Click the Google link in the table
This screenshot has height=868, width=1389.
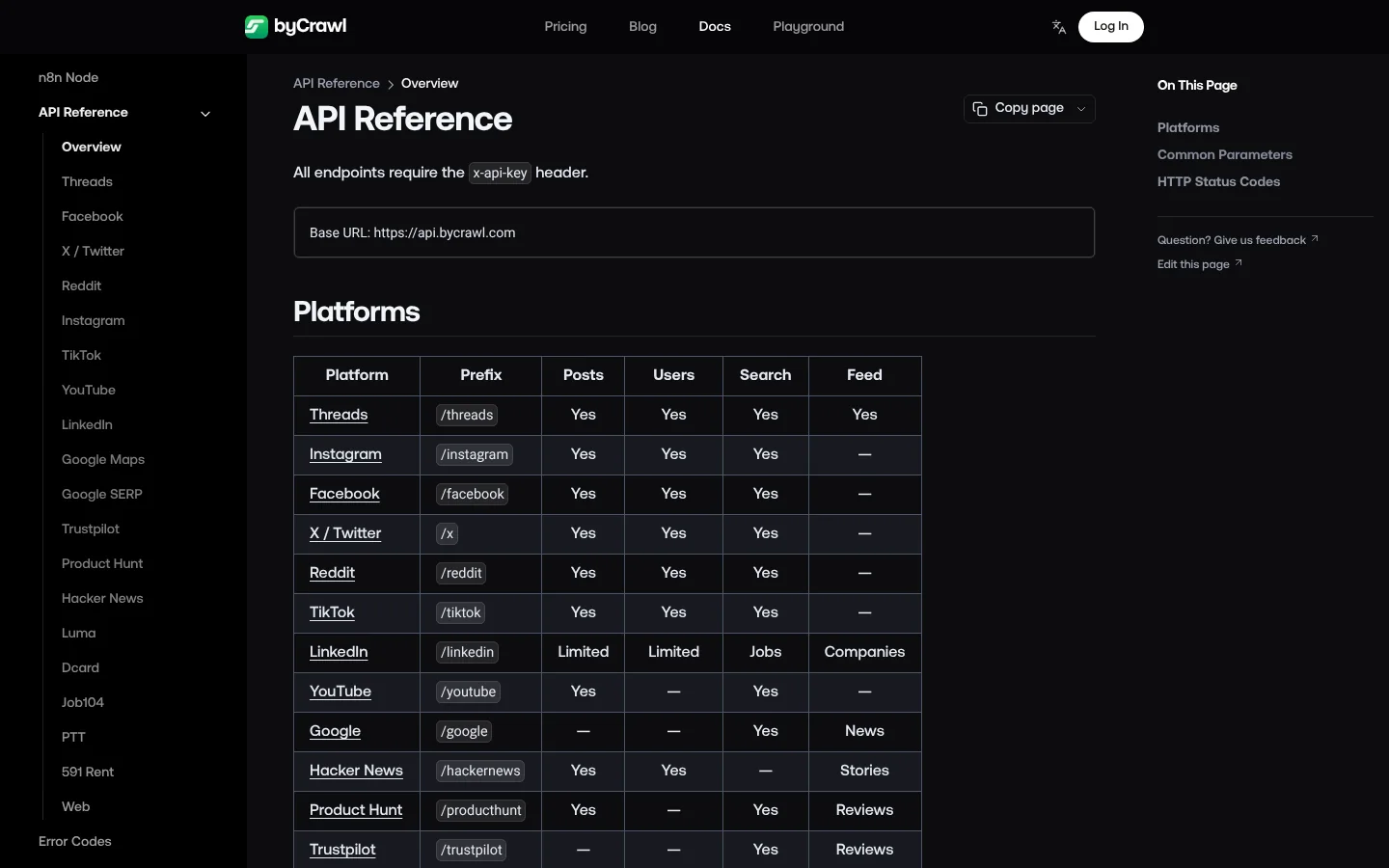[335, 731]
